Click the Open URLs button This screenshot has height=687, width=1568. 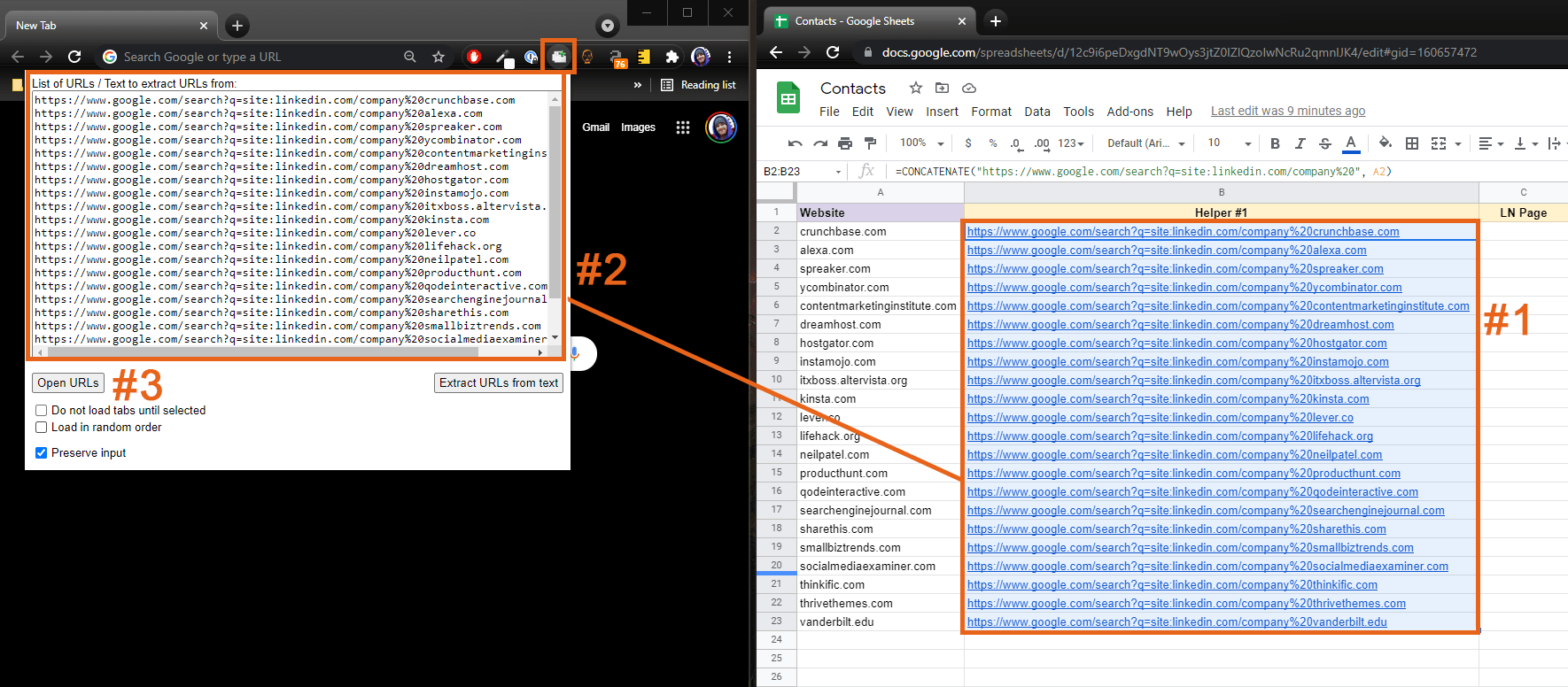click(x=68, y=383)
